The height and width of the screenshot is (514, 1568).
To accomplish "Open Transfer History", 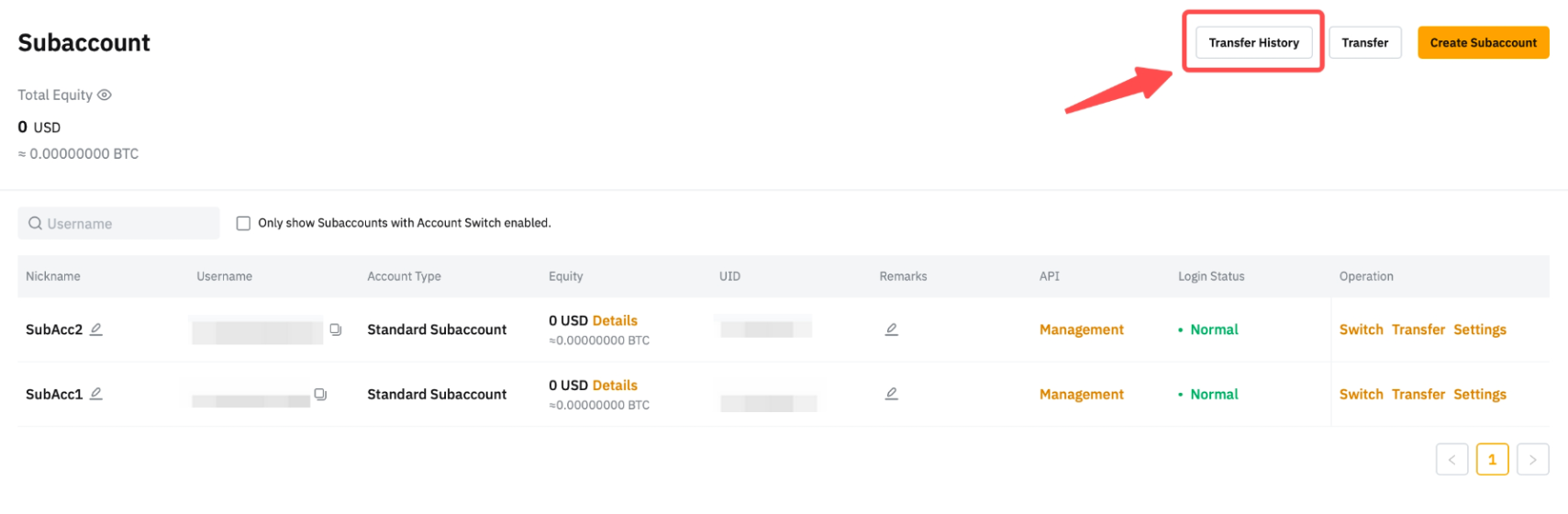I will pos(1253,42).
